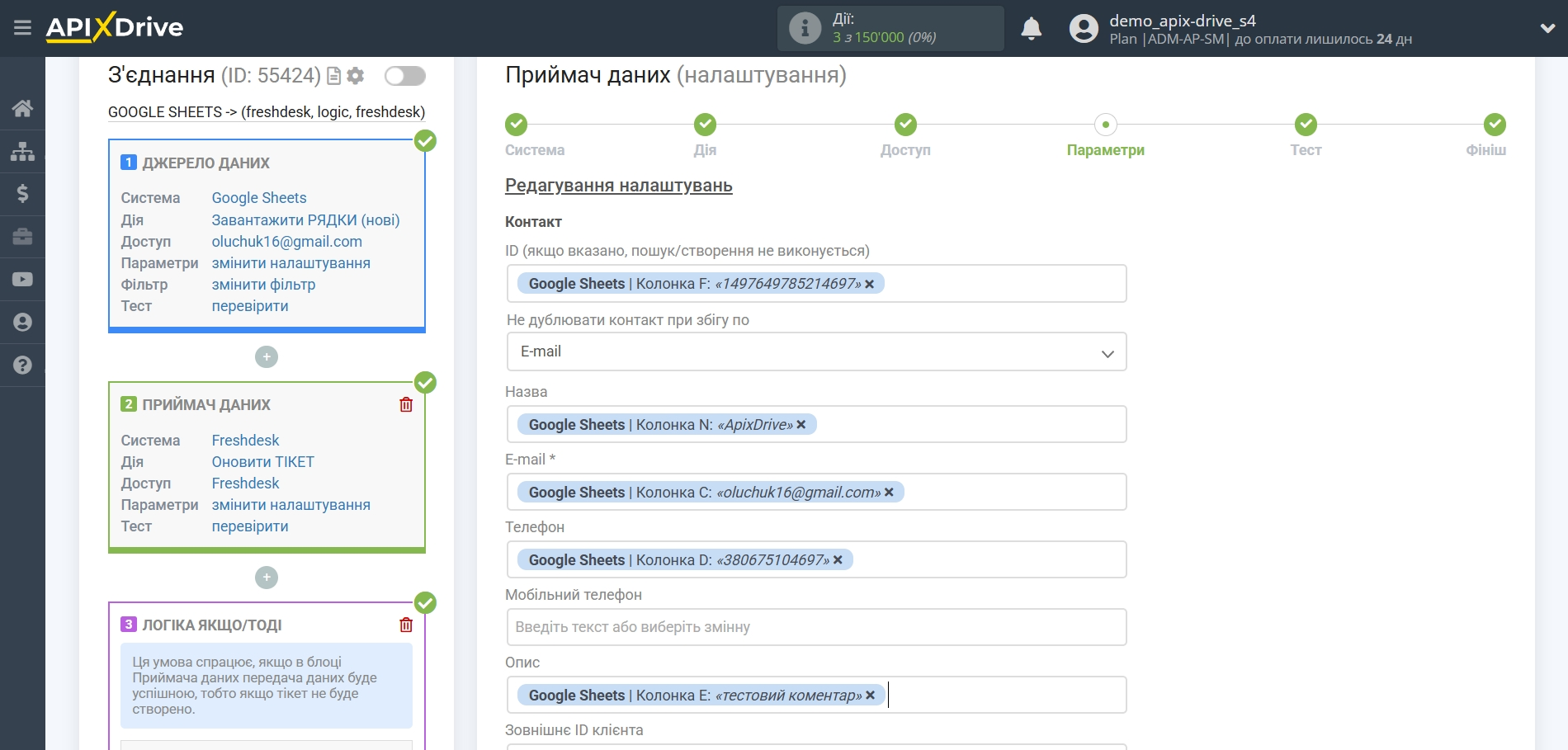Go to the Параметри step
This screenshot has height=750, width=1568.
(1106, 125)
